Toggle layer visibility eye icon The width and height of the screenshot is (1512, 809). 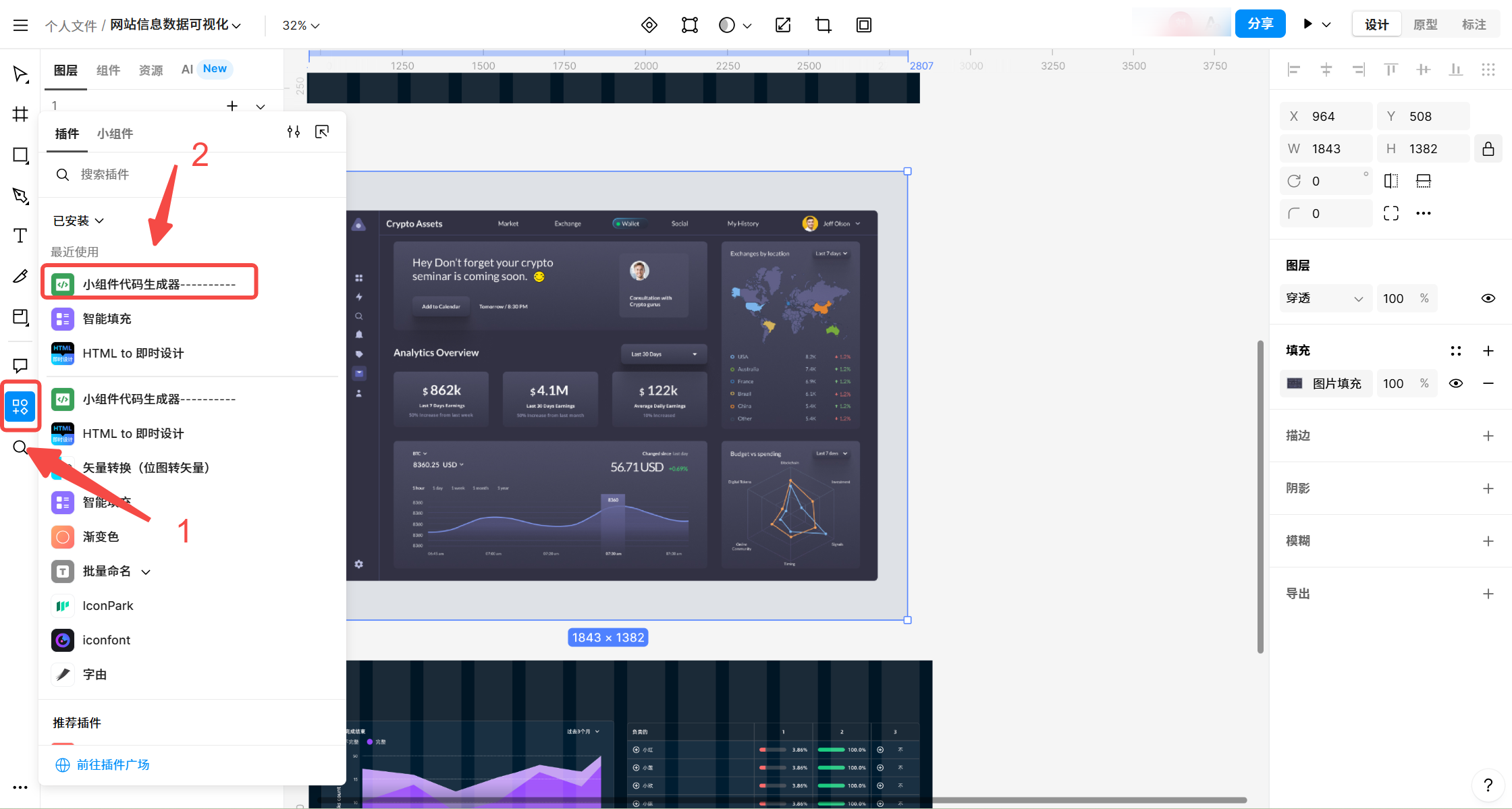point(1488,298)
